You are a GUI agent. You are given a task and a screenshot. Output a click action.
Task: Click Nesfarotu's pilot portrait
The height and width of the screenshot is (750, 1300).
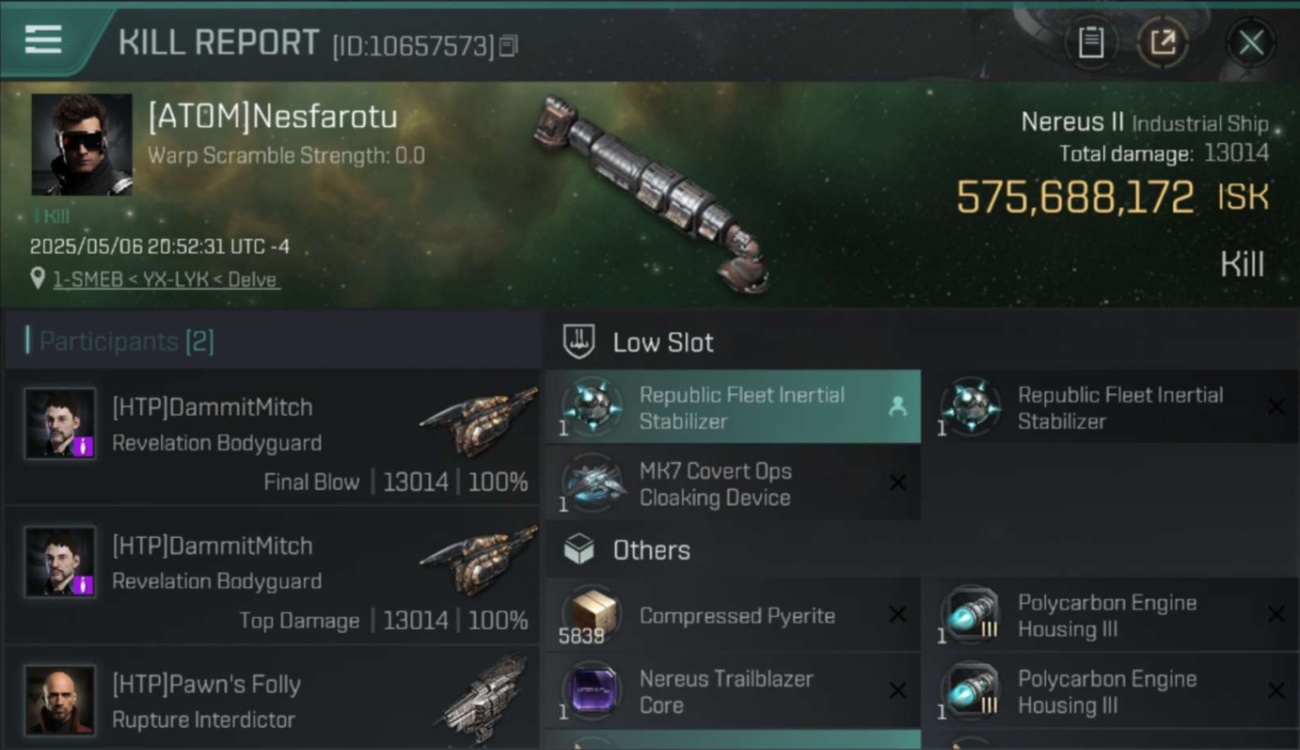pyautogui.click(x=82, y=145)
